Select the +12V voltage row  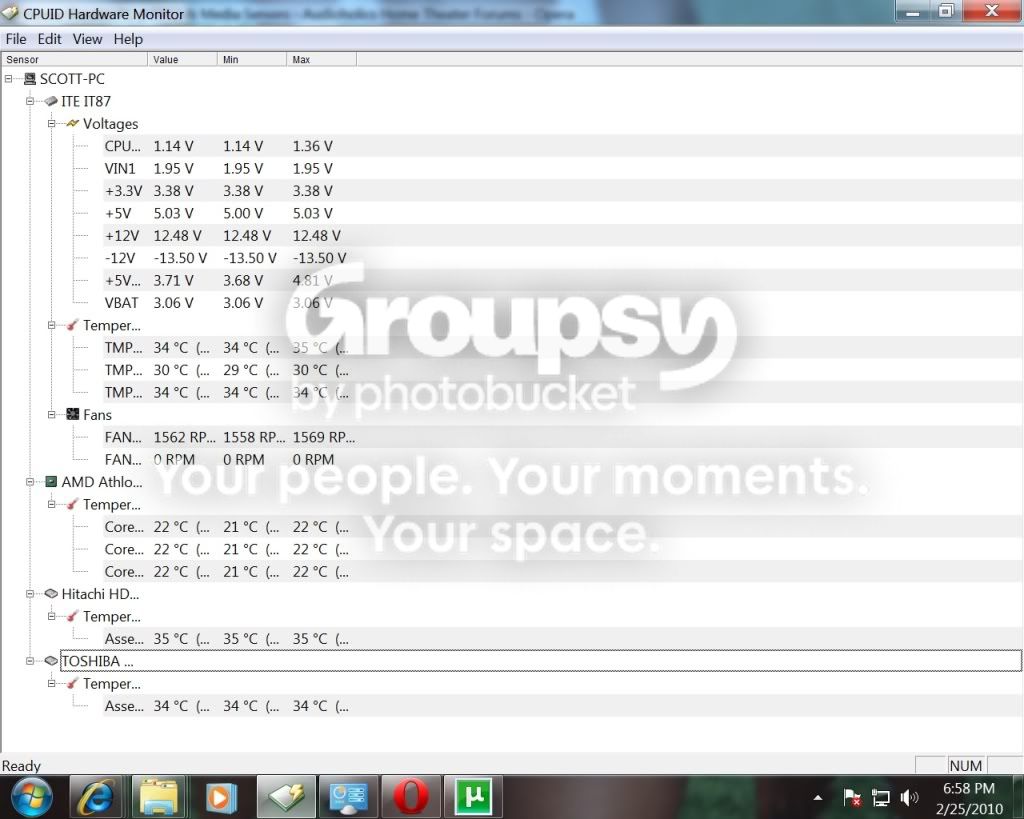pos(563,236)
